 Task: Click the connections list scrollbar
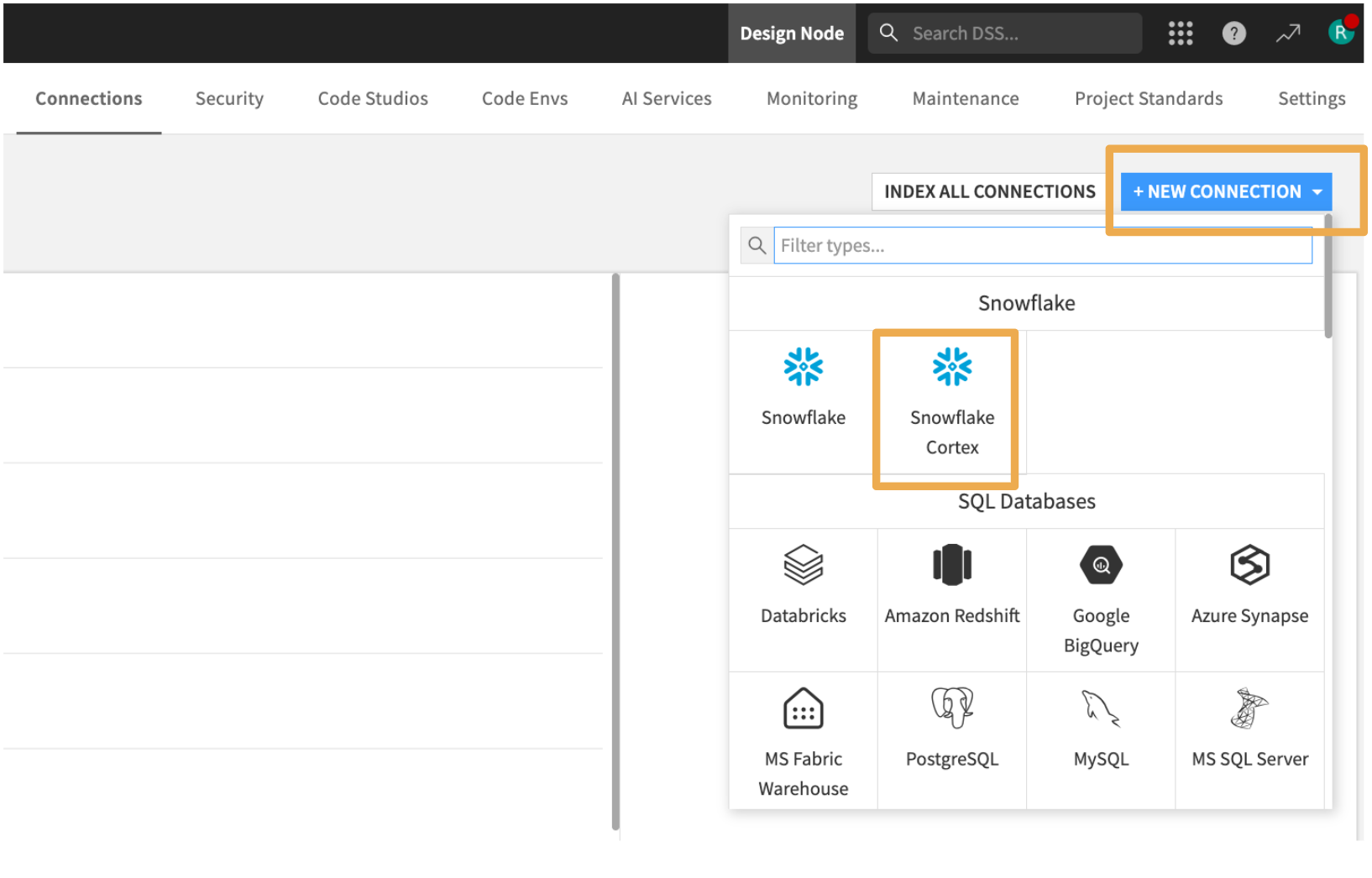615,551
